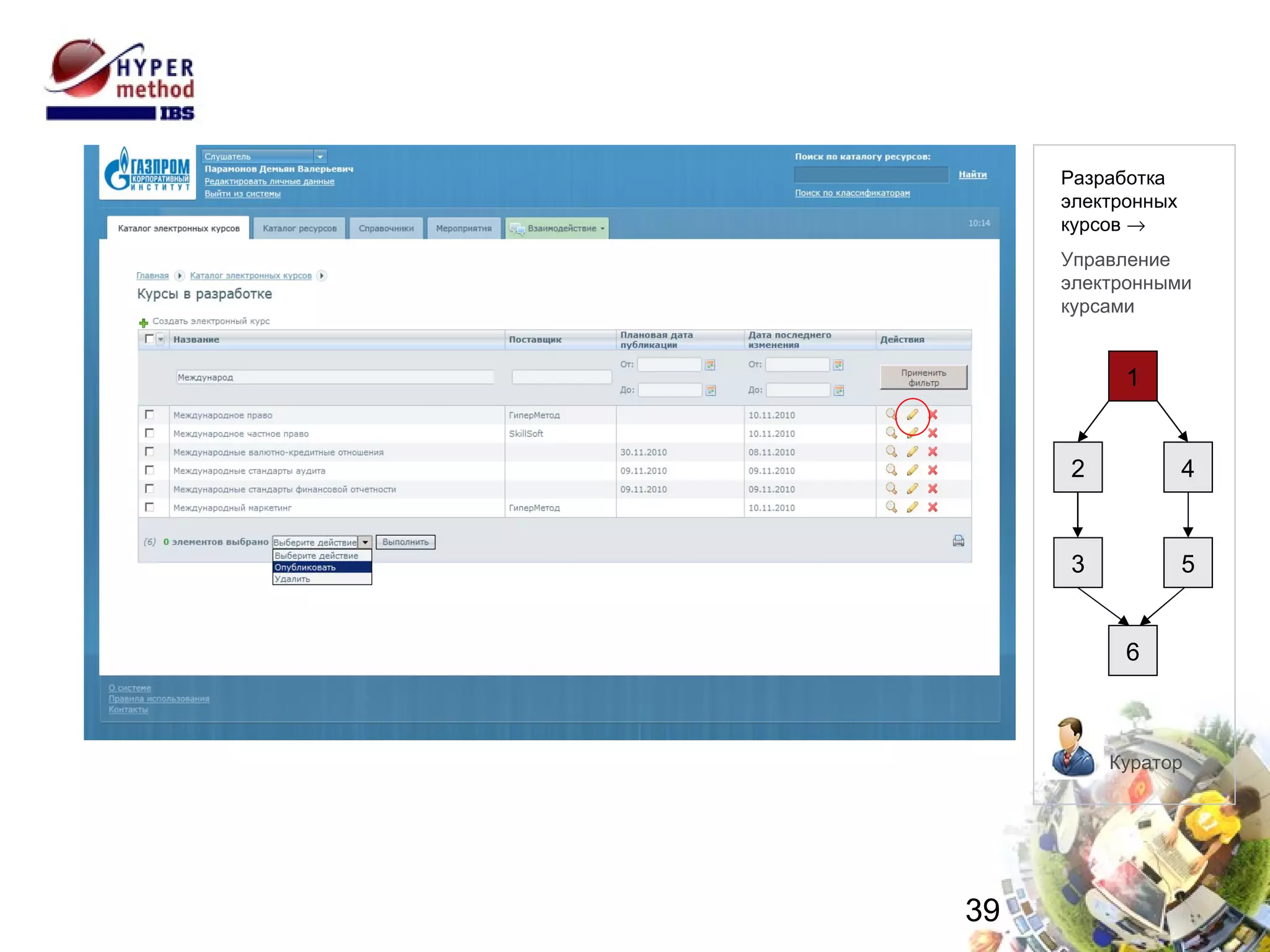Tick checkbox for Международный маркетинг
Screen dimensions: 1270x952
coord(149,507)
